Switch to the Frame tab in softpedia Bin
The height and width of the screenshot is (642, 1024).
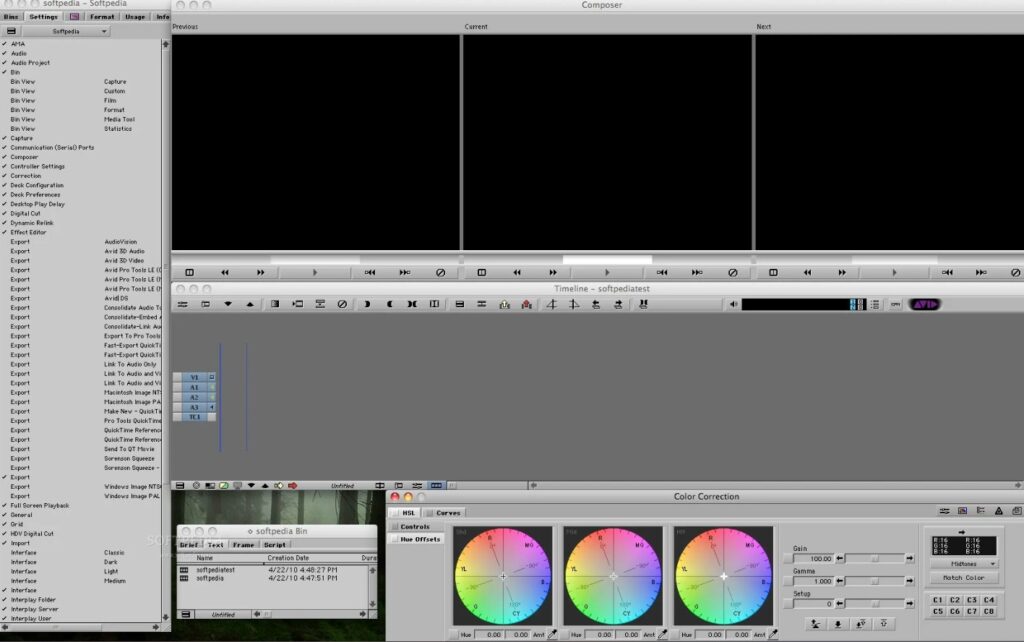tap(245, 545)
